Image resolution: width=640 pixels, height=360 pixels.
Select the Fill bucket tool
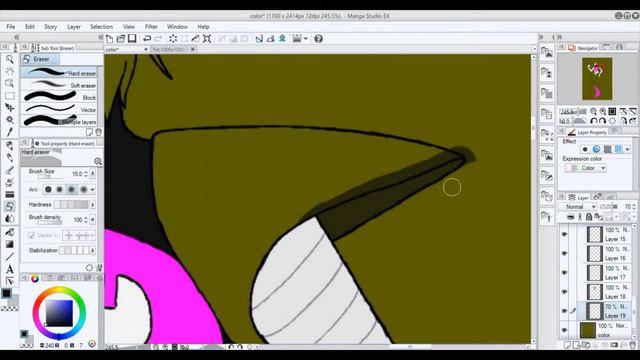(9, 232)
